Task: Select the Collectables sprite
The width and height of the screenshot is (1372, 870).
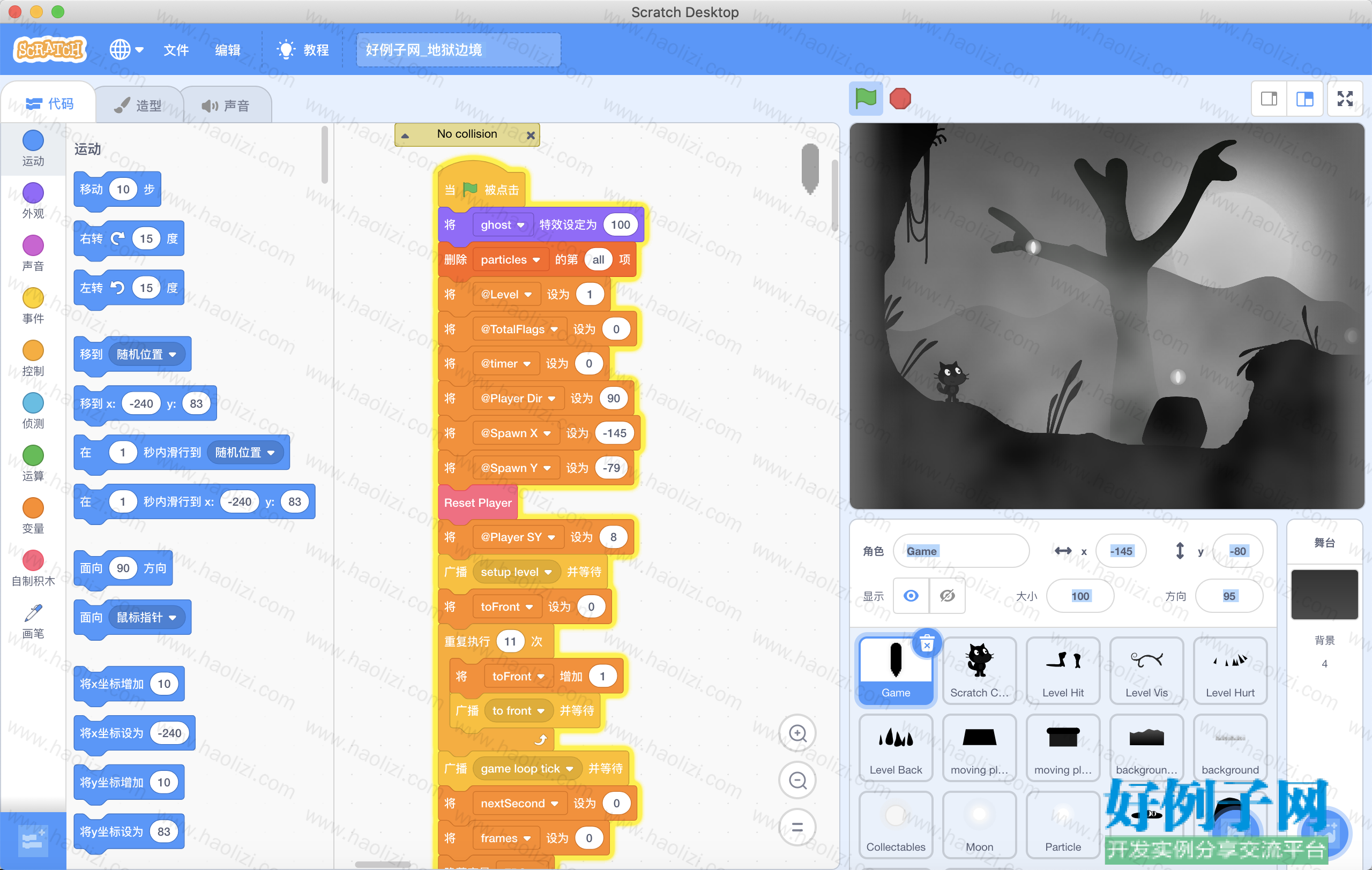Action: [896, 824]
